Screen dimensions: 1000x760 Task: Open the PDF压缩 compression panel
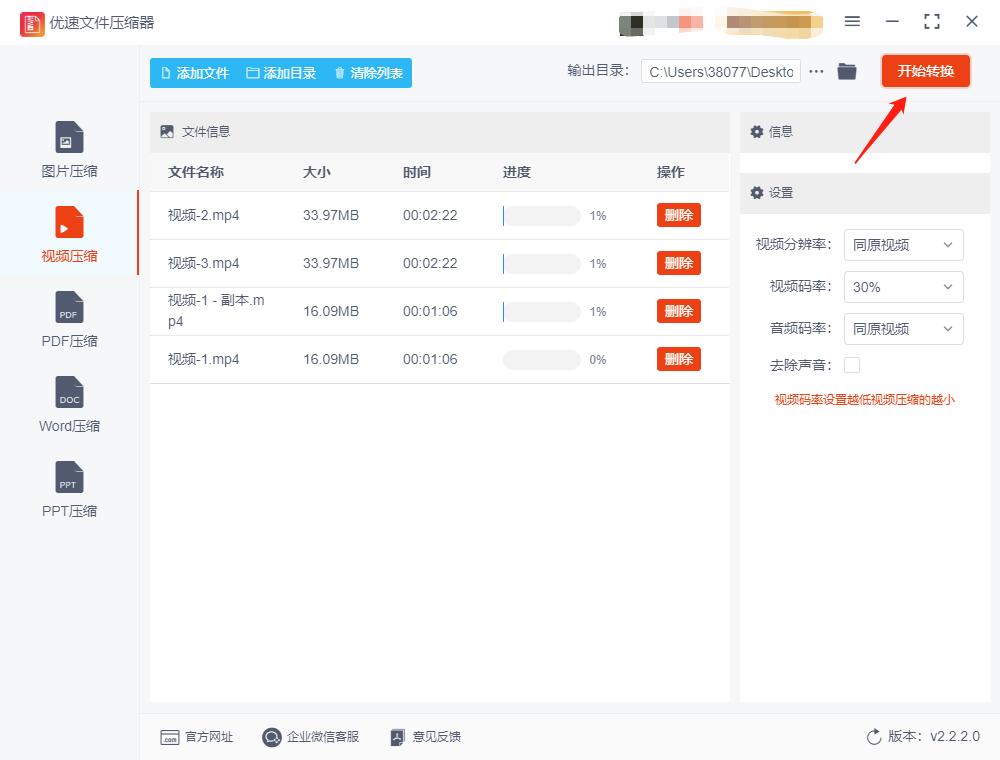[68, 318]
